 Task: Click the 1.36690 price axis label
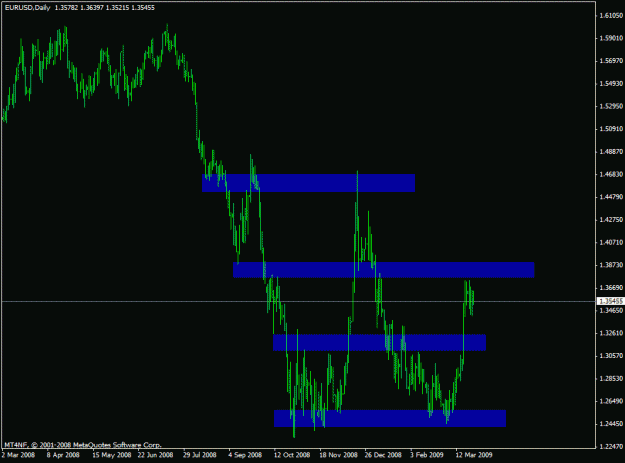pyautogui.click(x=611, y=288)
